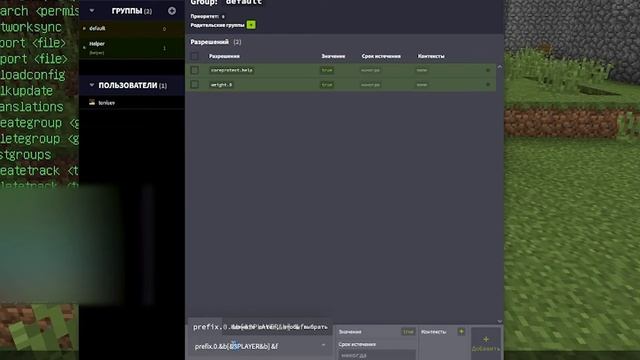The image size is (640, 360).
Task: Toggle the select-all permissions checkbox
Action: [x=195, y=56]
